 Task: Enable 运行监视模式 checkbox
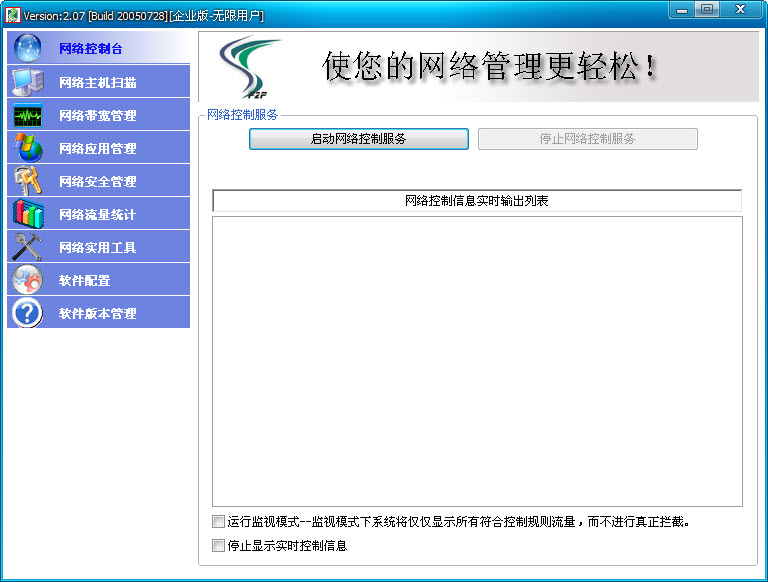(218, 521)
